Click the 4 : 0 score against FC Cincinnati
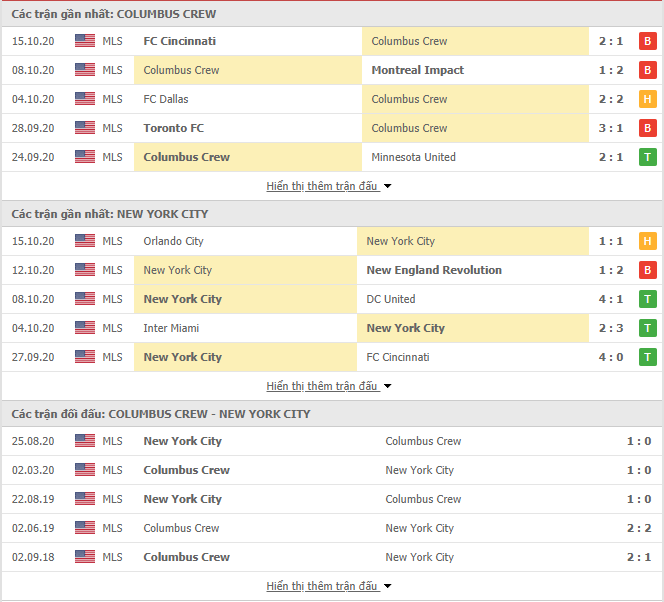The width and height of the screenshot is (664, 602). (x=611, y=357)
